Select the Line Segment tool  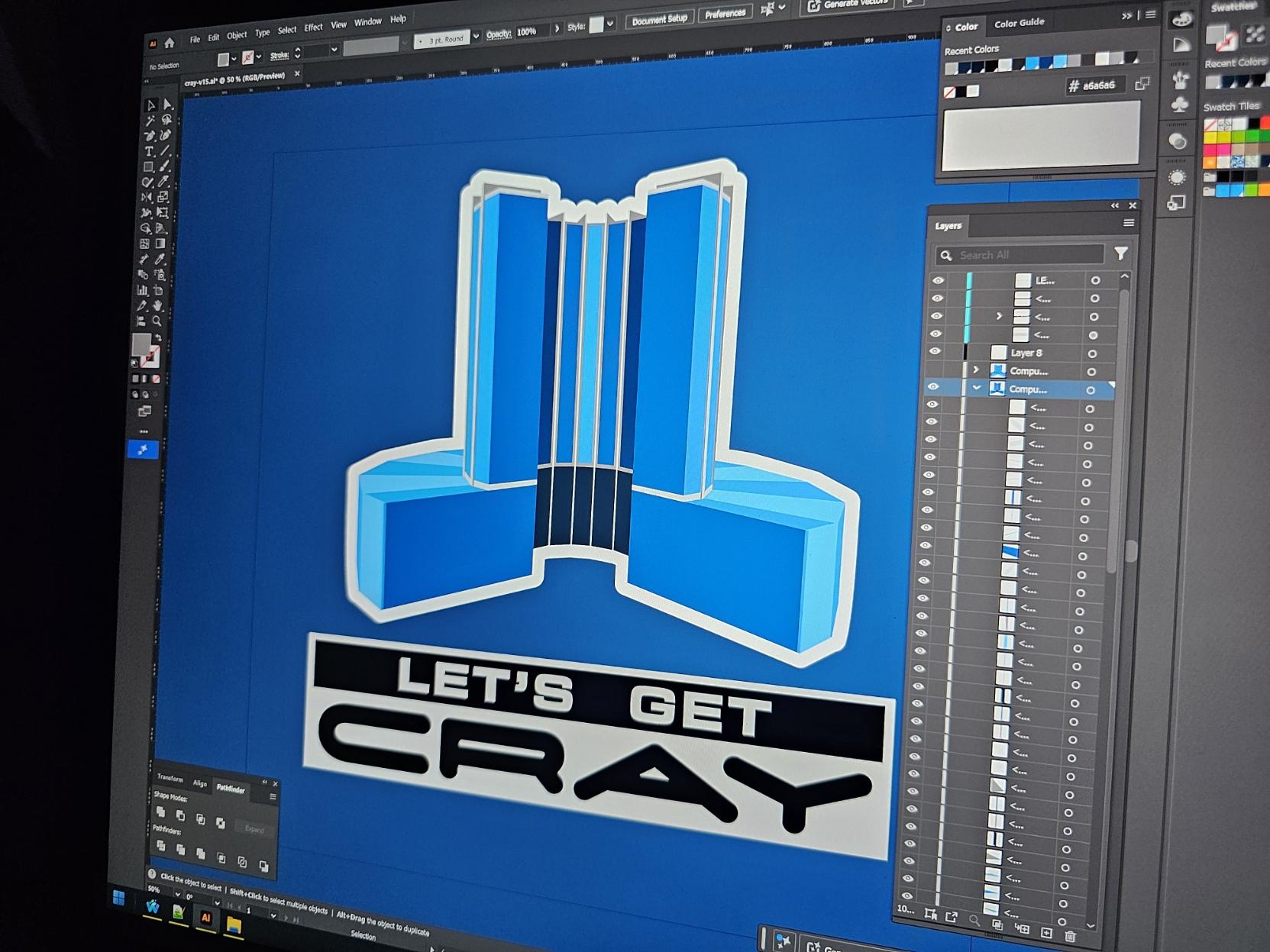tap(165, 150)
